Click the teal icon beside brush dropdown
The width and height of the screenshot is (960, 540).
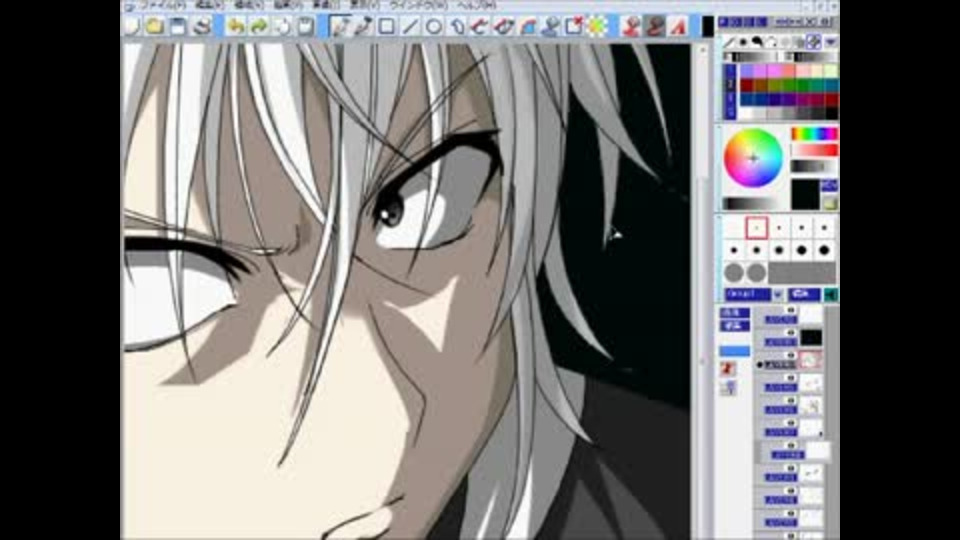[831, 294]
